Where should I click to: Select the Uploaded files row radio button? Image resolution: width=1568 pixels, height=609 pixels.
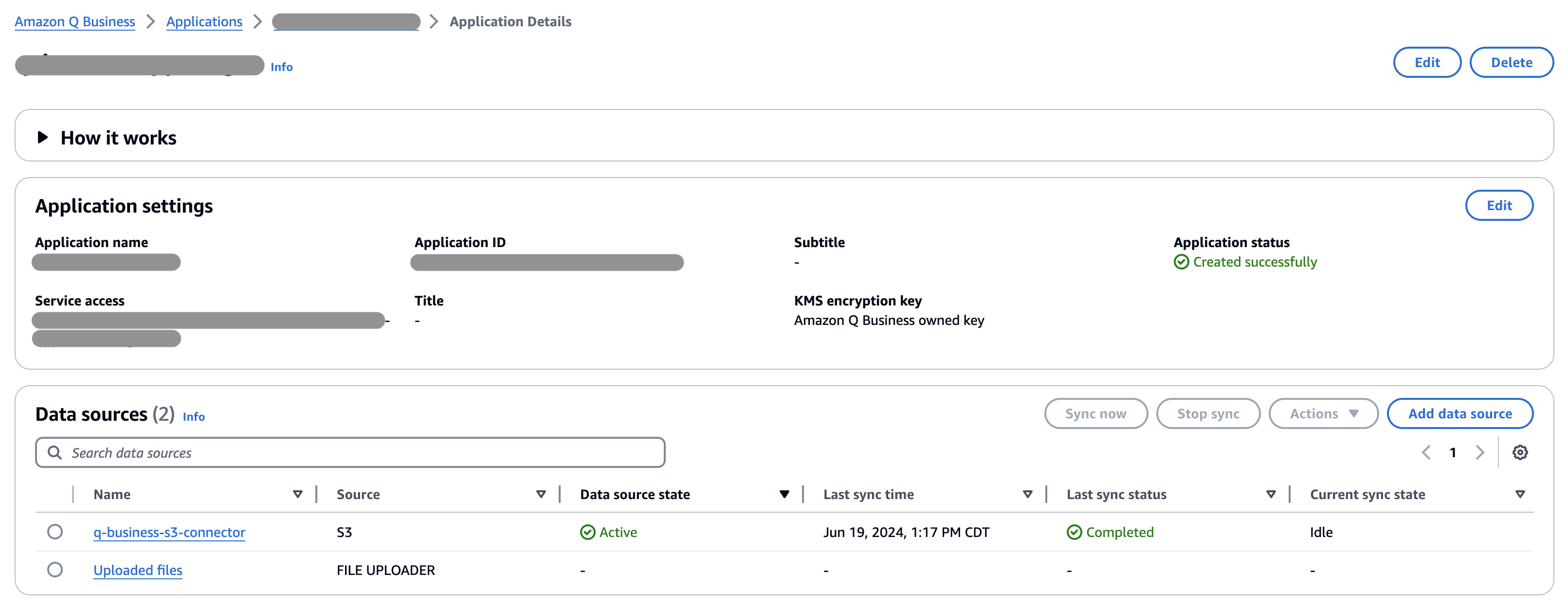55,570
